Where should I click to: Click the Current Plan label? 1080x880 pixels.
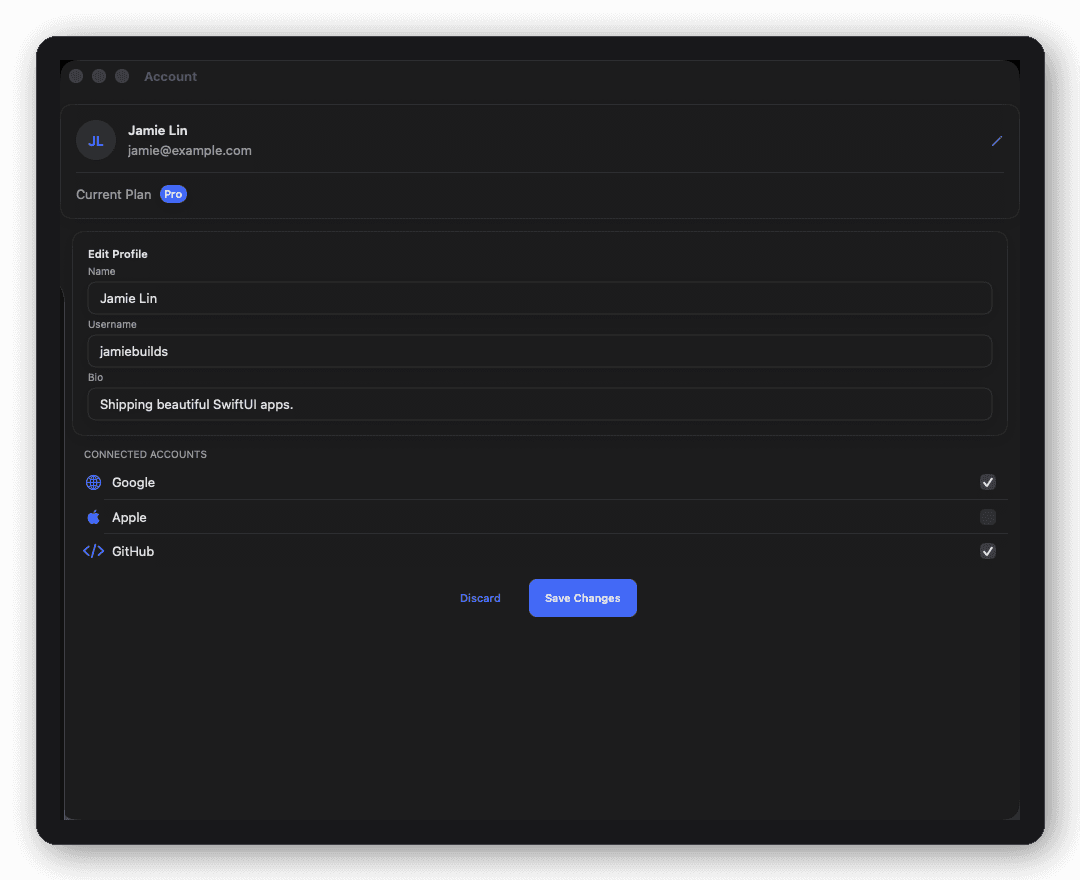click(x=114, y=194)
